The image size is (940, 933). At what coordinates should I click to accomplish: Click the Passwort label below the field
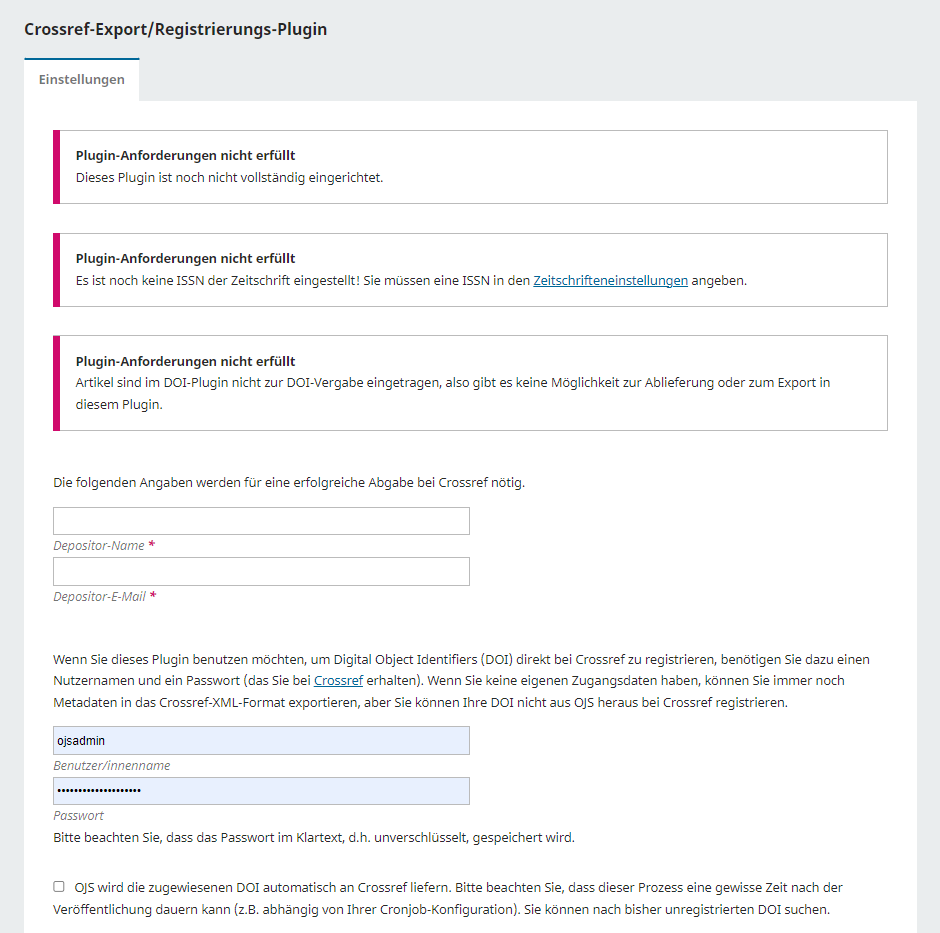coord(78,816)
